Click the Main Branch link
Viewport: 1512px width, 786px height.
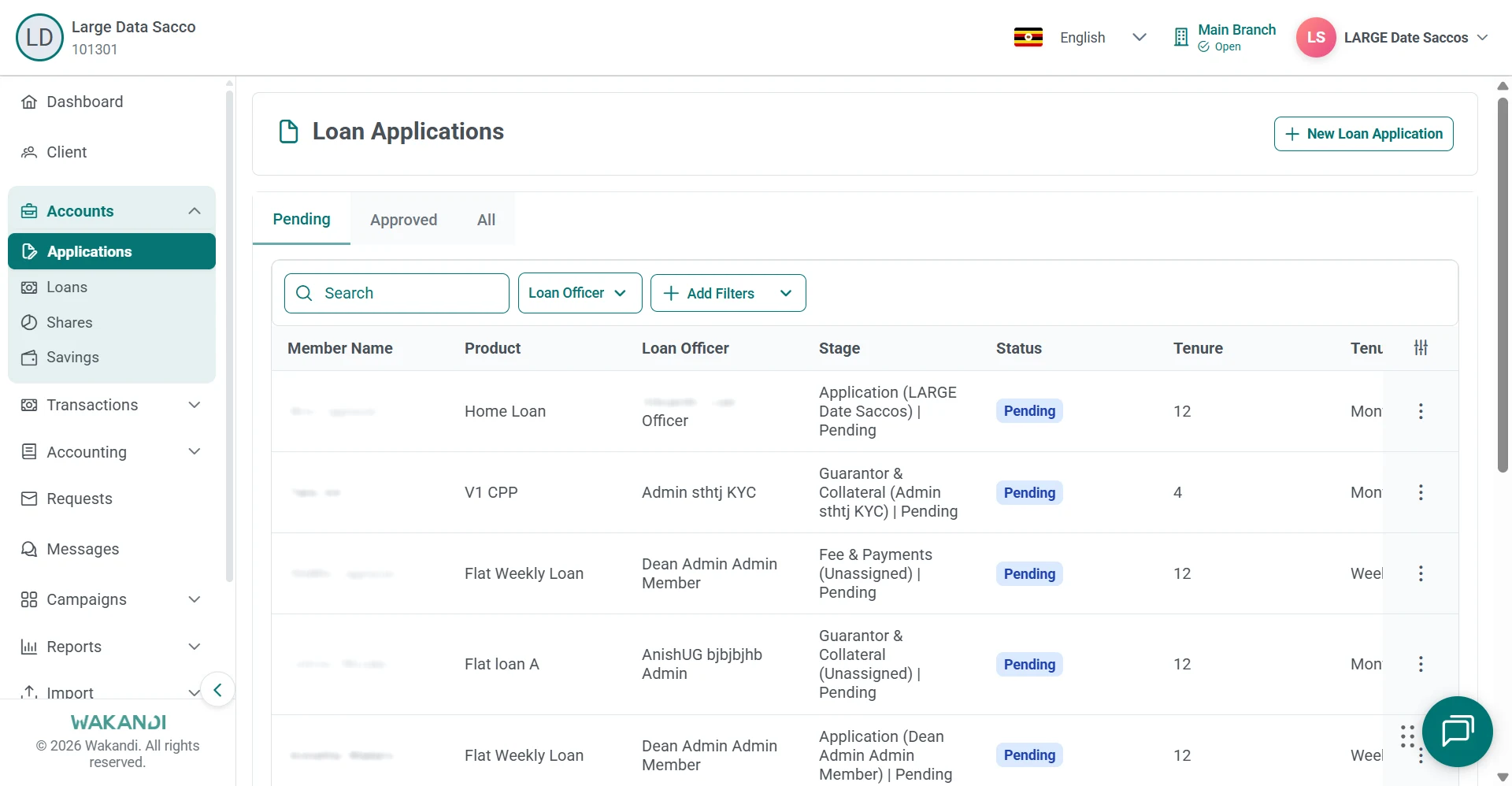[1236, 30]
